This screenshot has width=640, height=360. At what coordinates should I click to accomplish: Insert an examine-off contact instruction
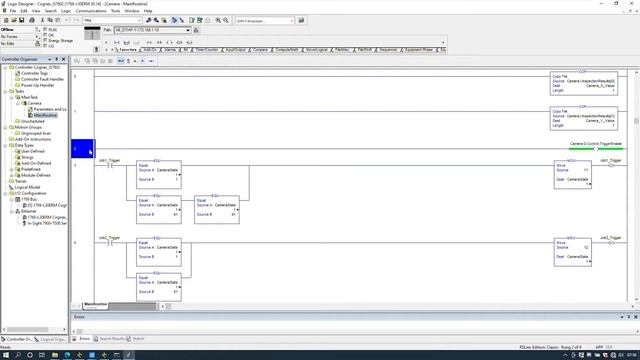(x=159, y=42)
